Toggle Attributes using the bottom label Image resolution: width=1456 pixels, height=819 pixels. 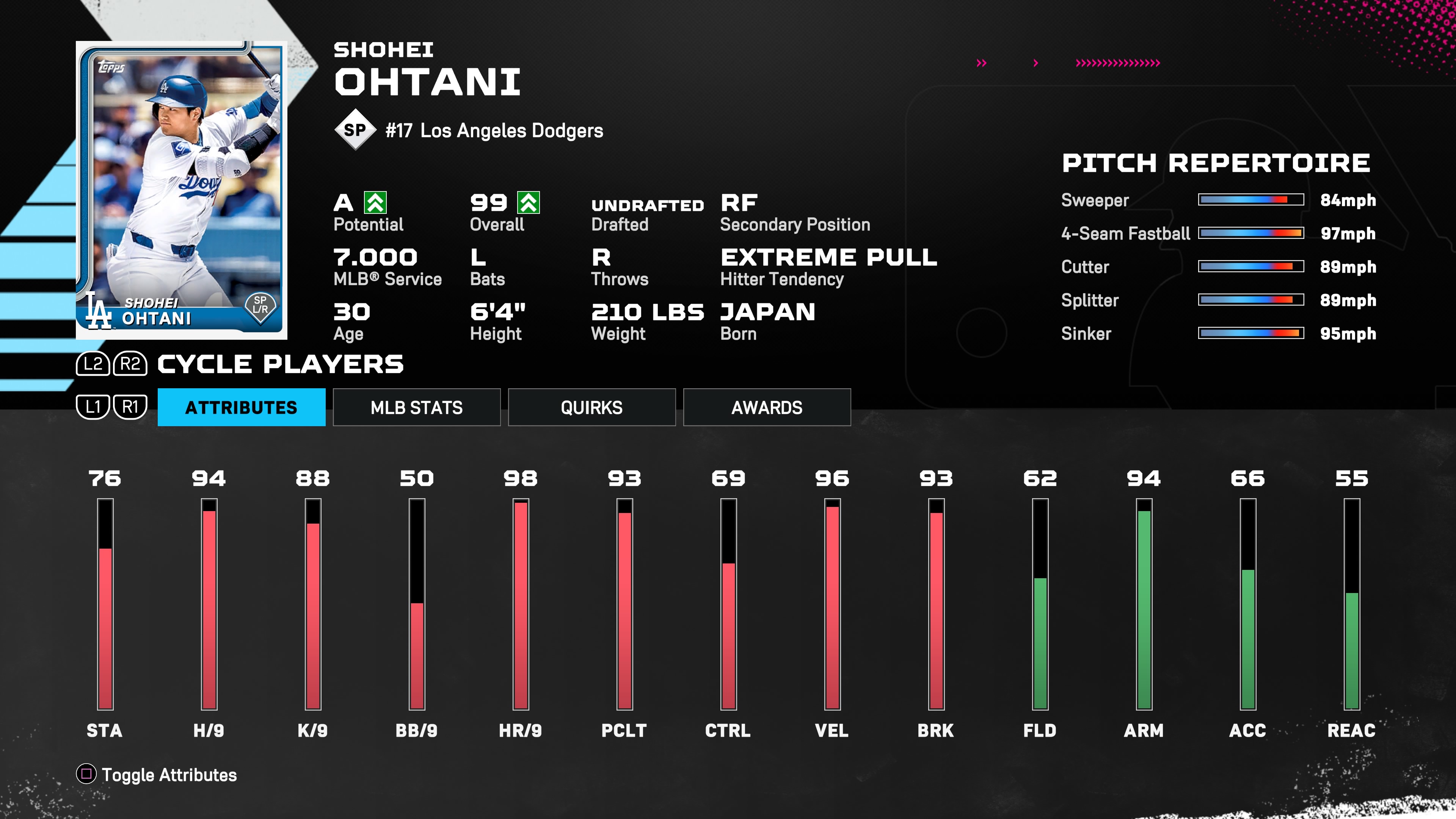169,775
